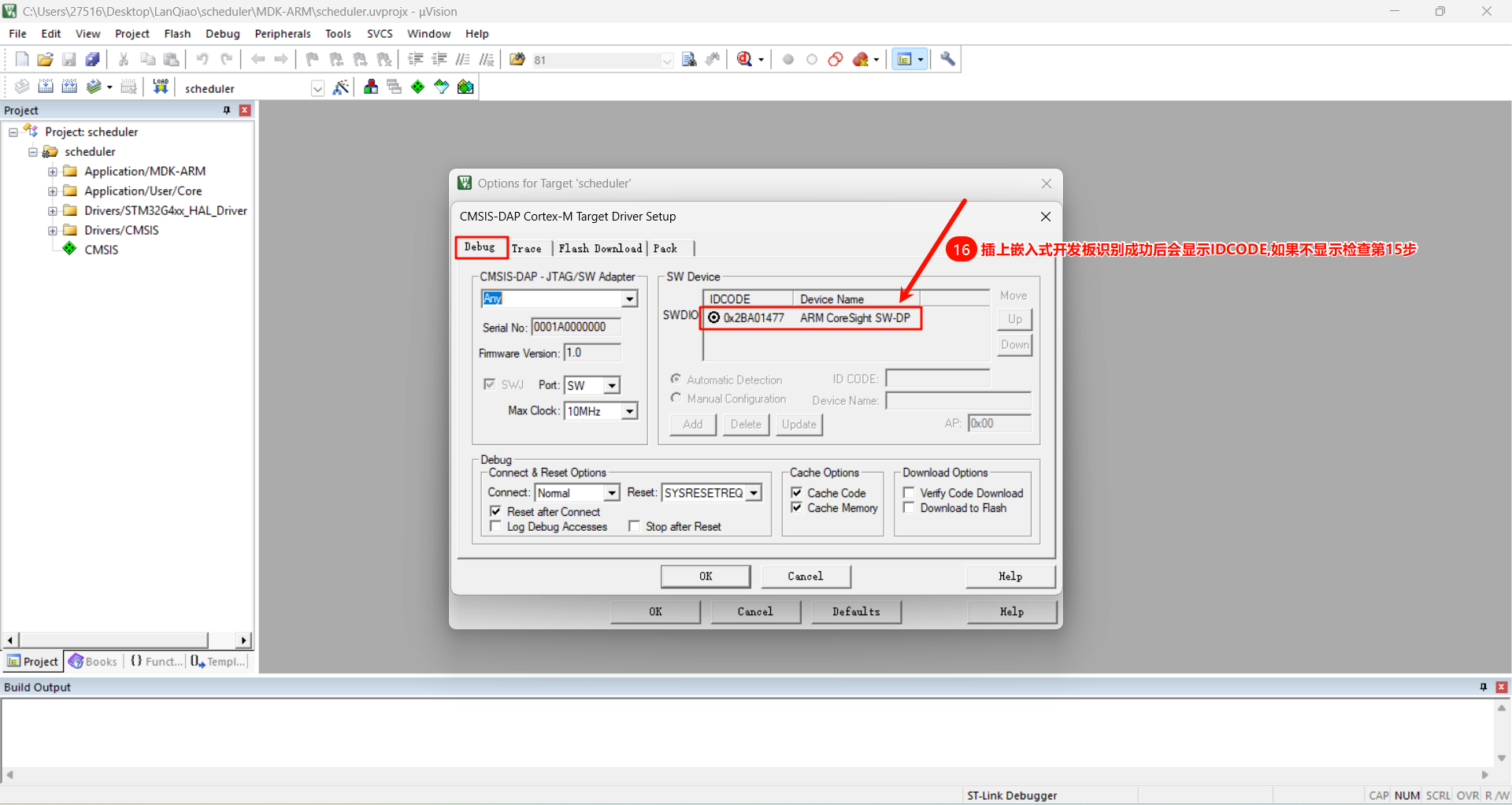Click the Project panel horizontal scrollbar
This screenshot has height=805, width=1512.
113,640
